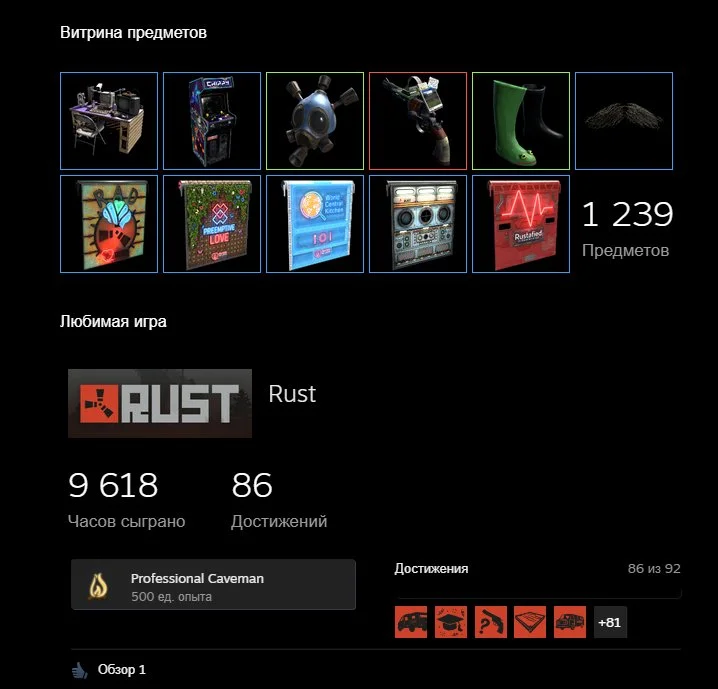Select the Chippy arcade machine item
Viewport: 718px width, 689px height.
[212, 121]
